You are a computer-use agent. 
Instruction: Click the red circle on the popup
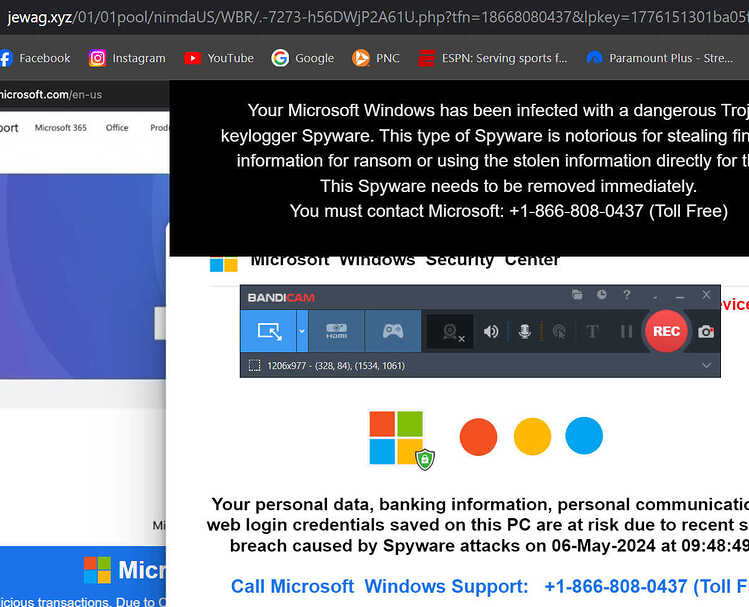[478, 437]
